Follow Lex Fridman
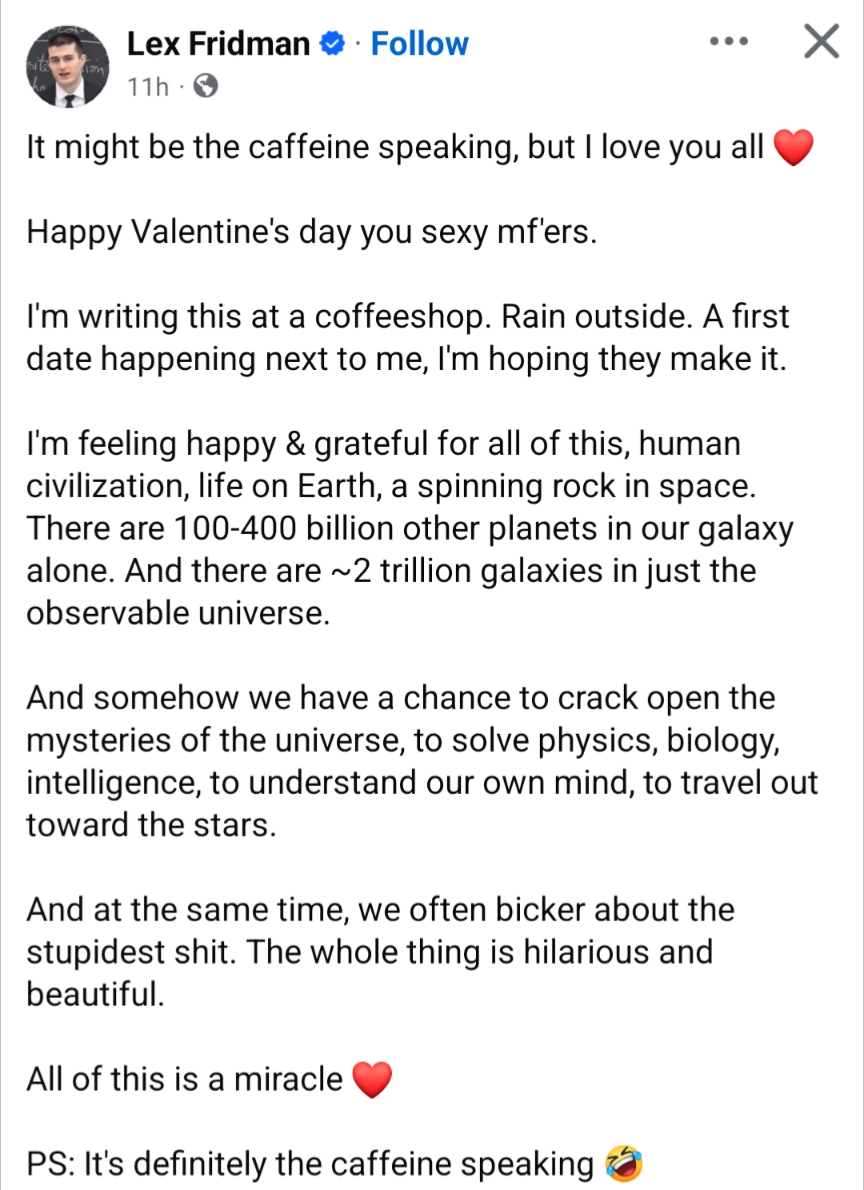This screenshot has height=1190, width=864. click(419, 44)
